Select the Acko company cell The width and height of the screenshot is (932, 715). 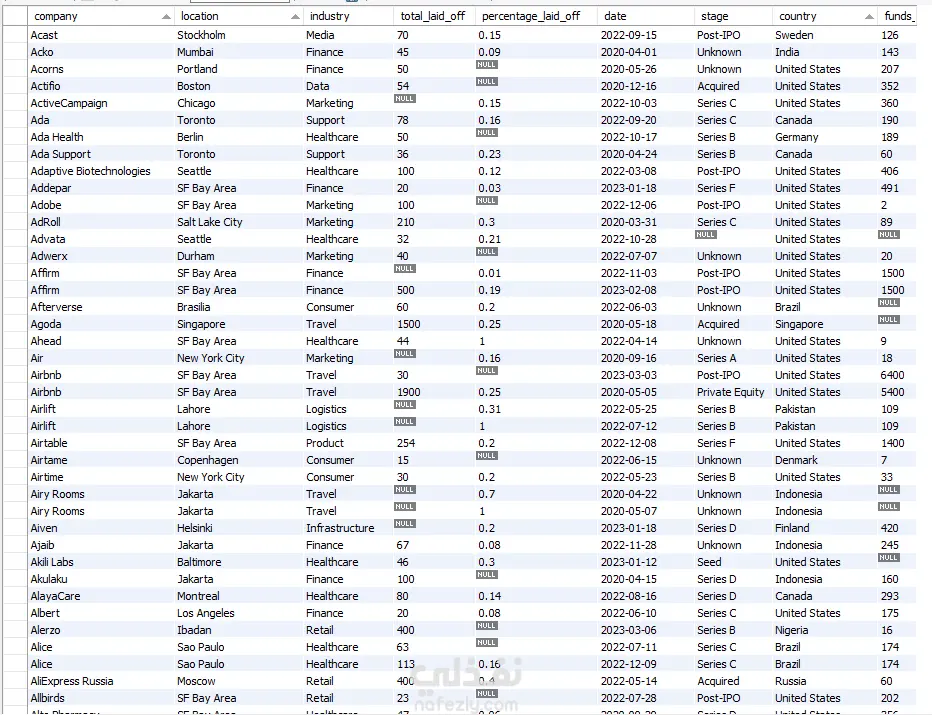pyautogui.click(x=100, y=52)
